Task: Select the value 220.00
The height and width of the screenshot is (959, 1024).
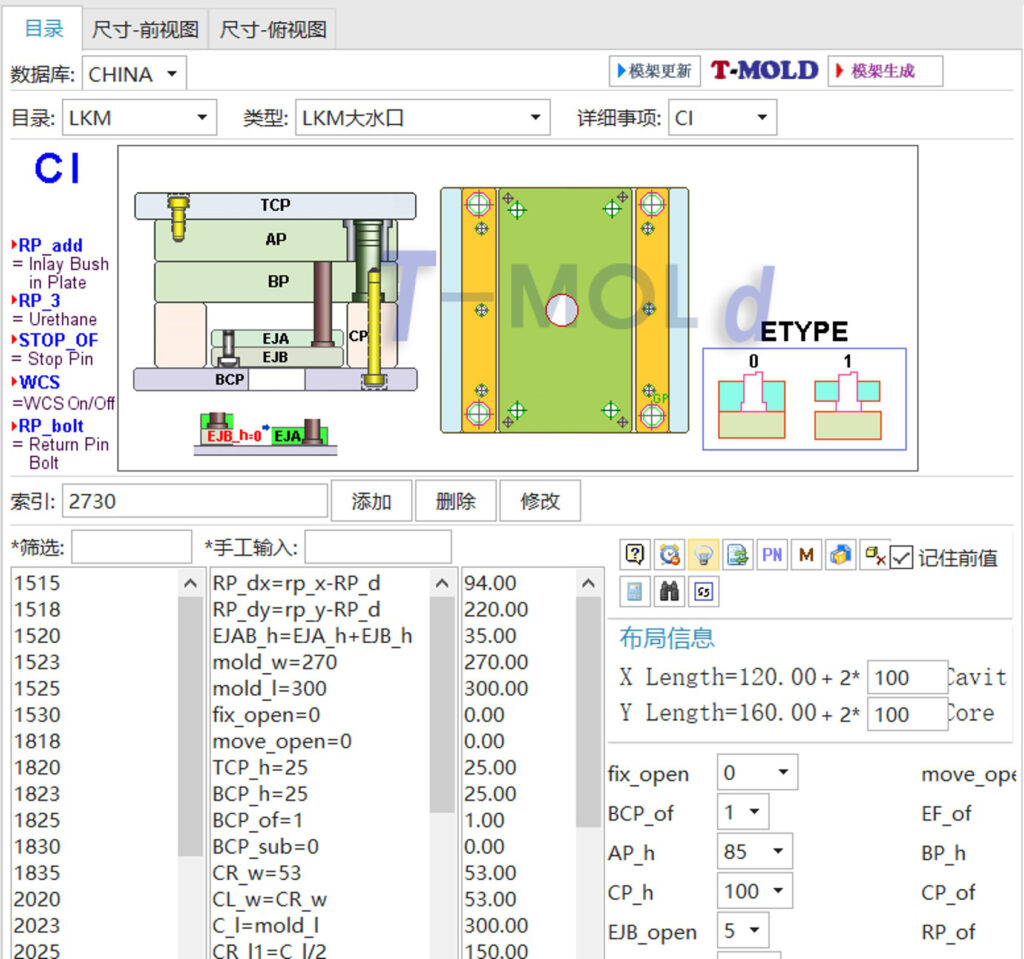Action: [x=519, y=609]
